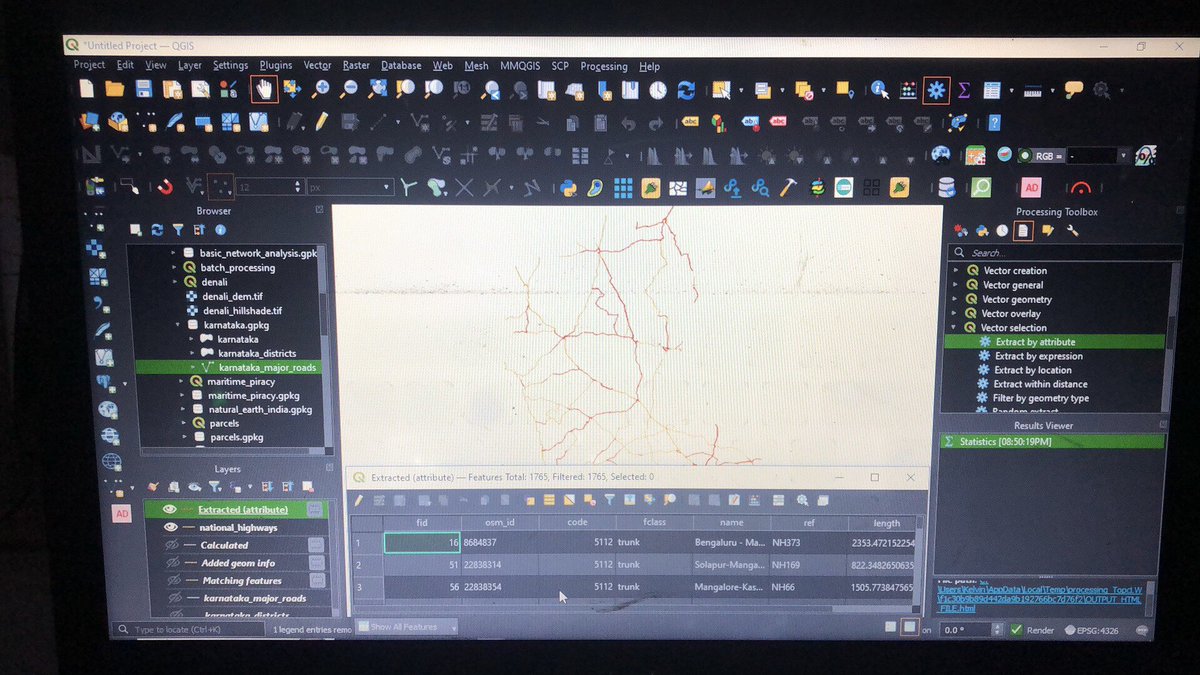The image size is (1200, 675).
Task: Open the Processing menu
Action: click(604, 66)
